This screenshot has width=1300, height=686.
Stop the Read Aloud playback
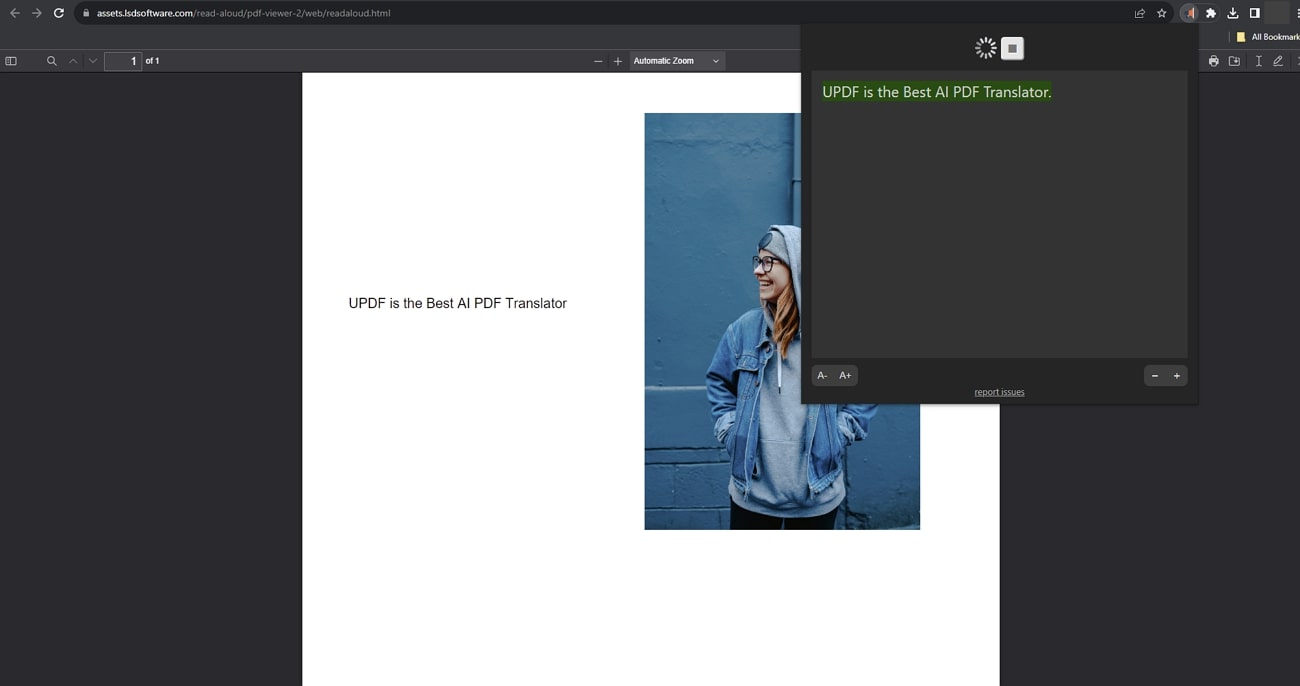coord(1012,48)
